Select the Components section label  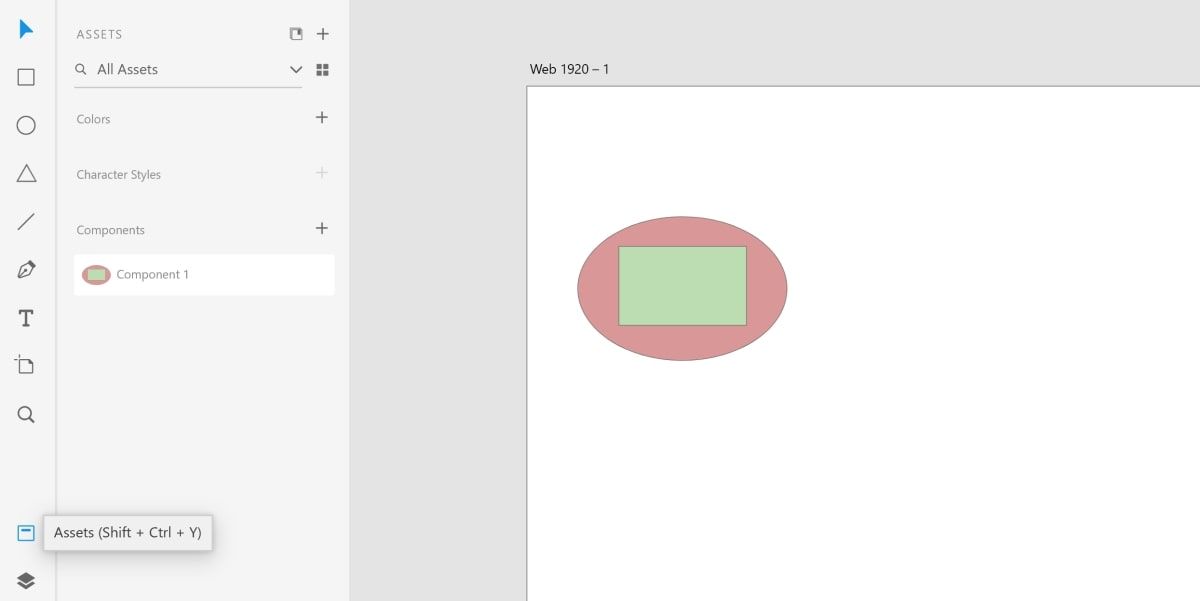click(110, 230)
